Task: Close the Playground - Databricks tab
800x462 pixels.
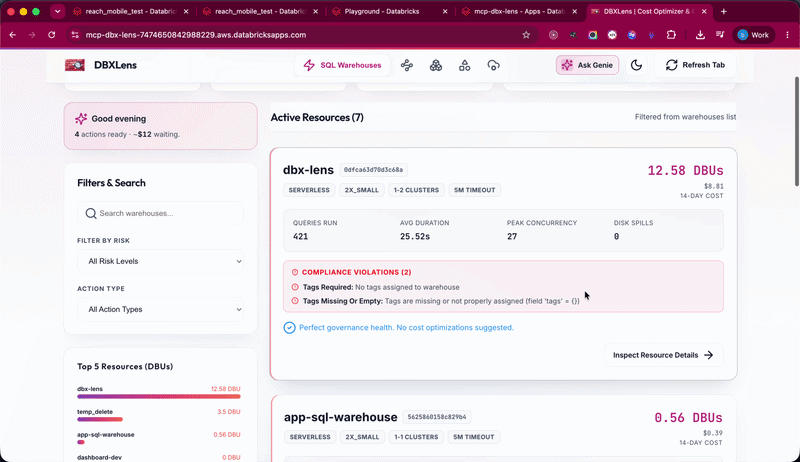Action: [x=445, y=11]
